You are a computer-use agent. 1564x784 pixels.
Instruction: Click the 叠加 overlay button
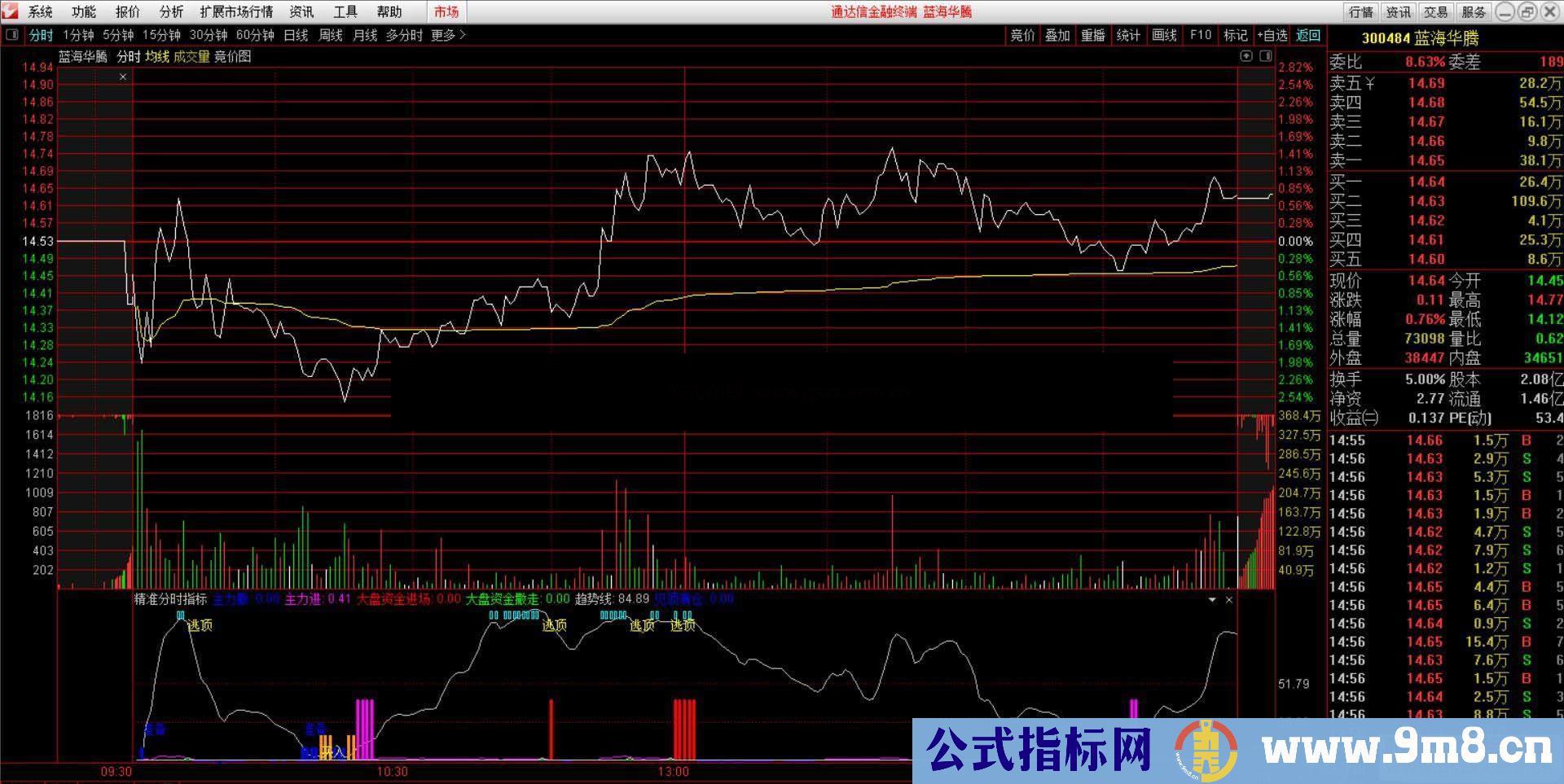pos(1057,35)
